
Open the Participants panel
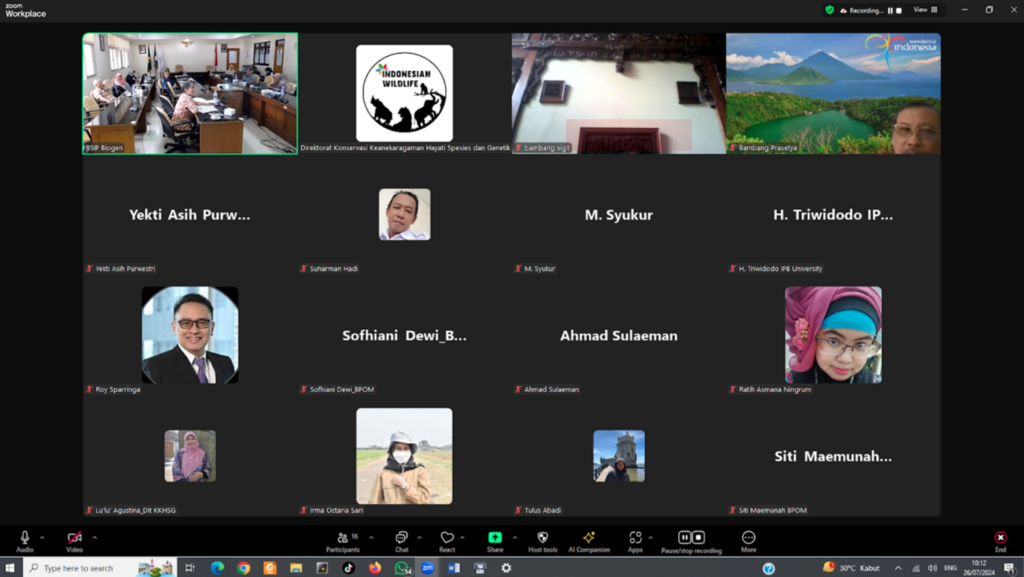point(342,540)
